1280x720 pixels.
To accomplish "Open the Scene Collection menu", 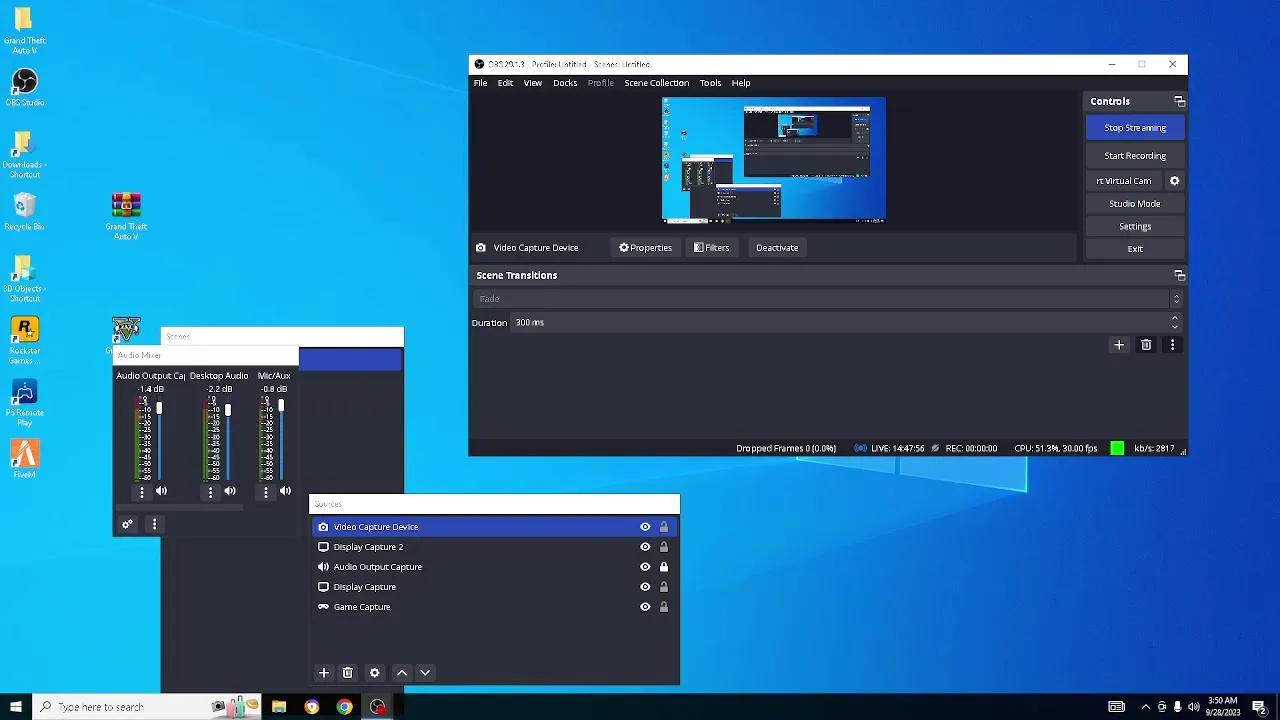I will click(656, 83).
